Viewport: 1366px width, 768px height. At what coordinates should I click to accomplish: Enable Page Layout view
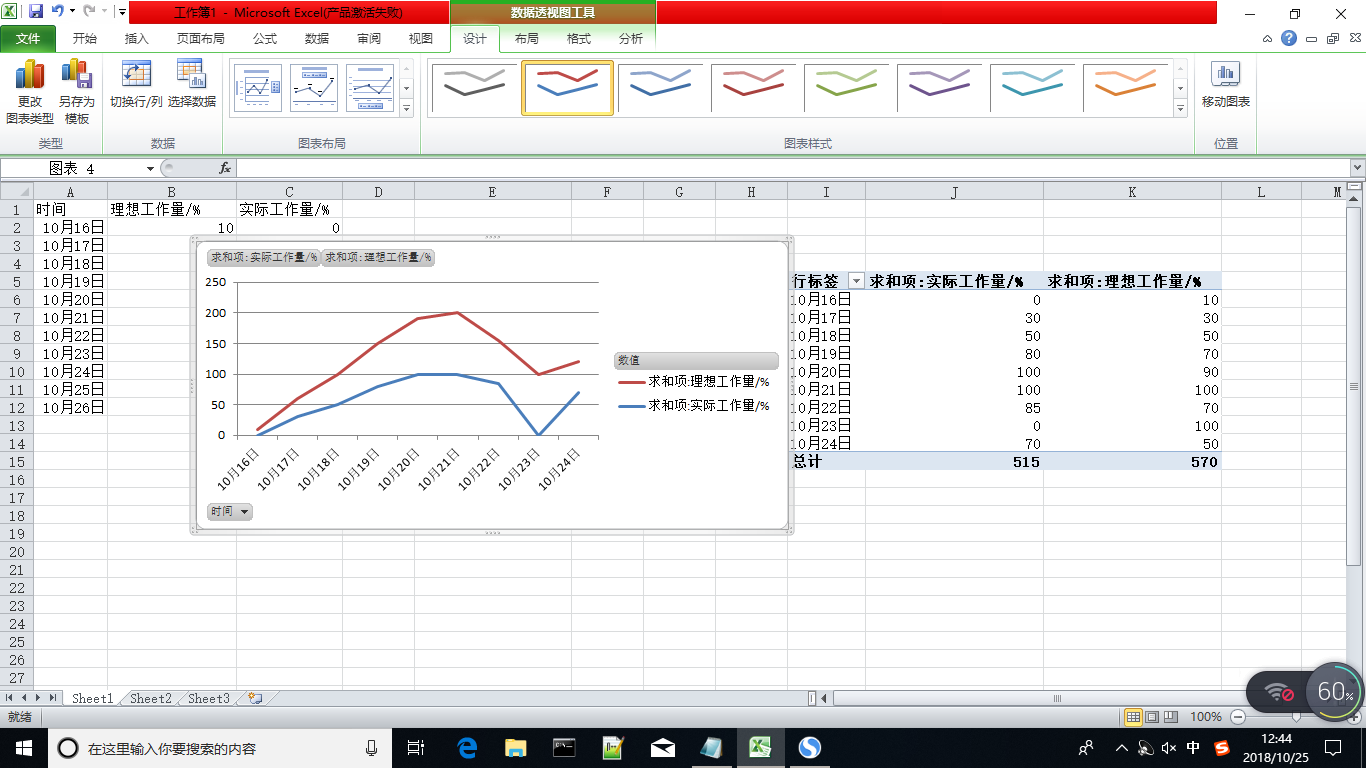pyautogui.click(x=1151, y=717)
